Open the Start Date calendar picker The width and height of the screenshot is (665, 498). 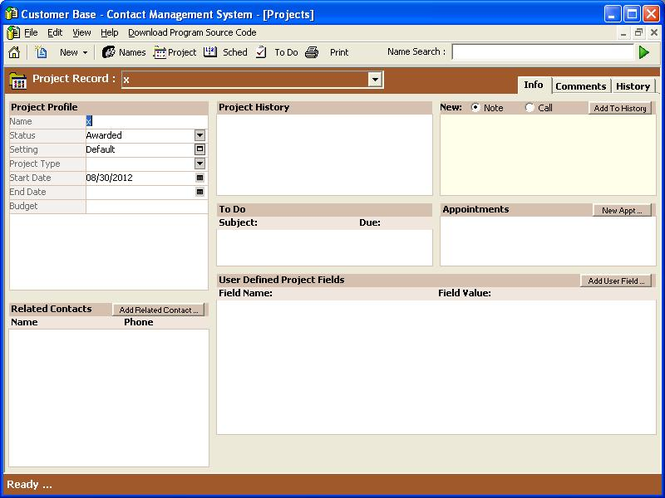point(199,178)
